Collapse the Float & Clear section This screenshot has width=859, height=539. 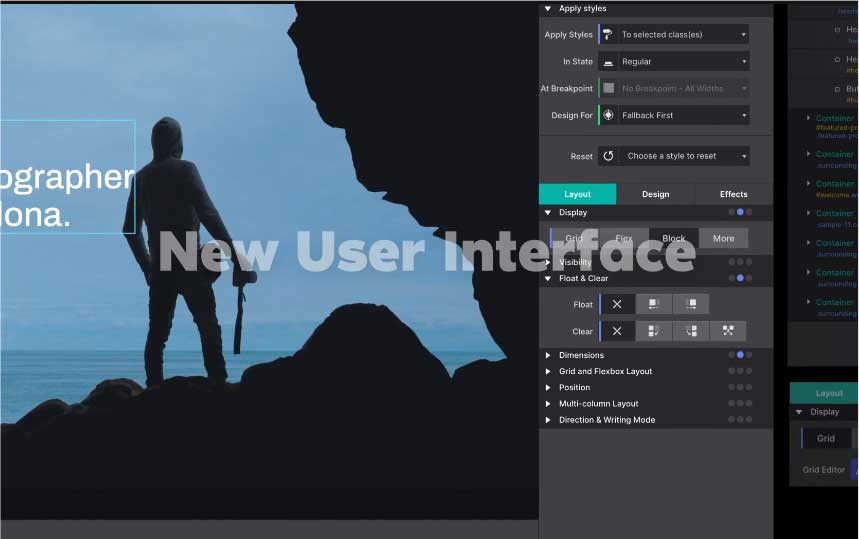click(x=548, y=278)
